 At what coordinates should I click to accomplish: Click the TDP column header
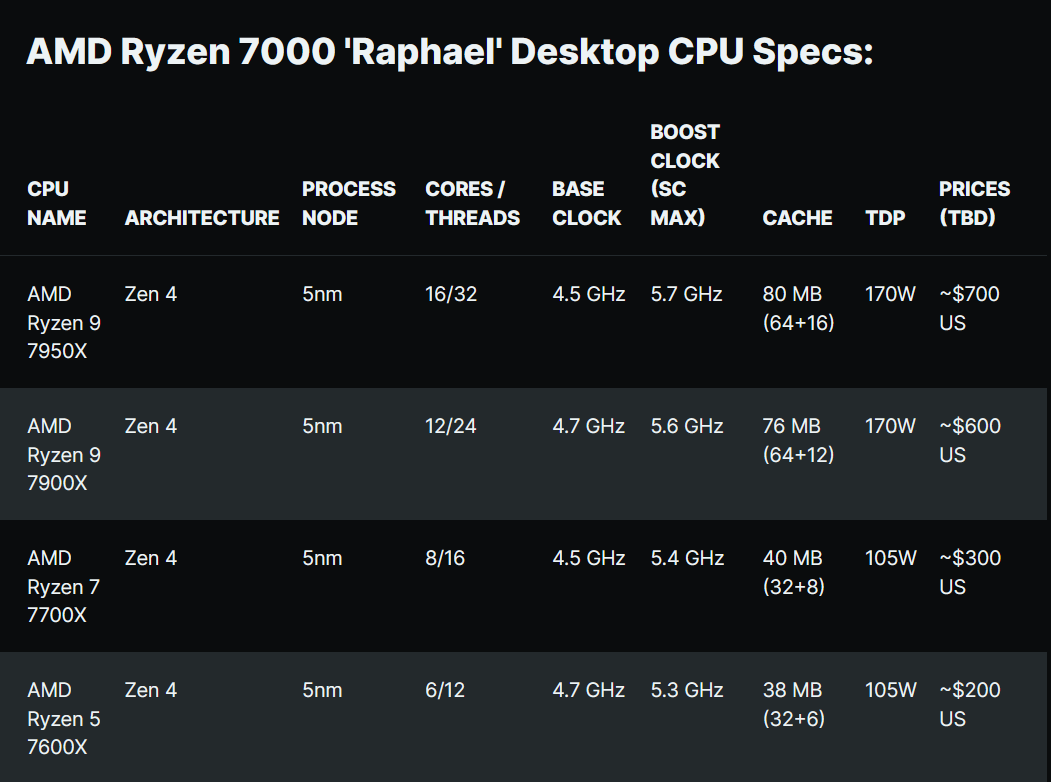click(x=885, y=218)
